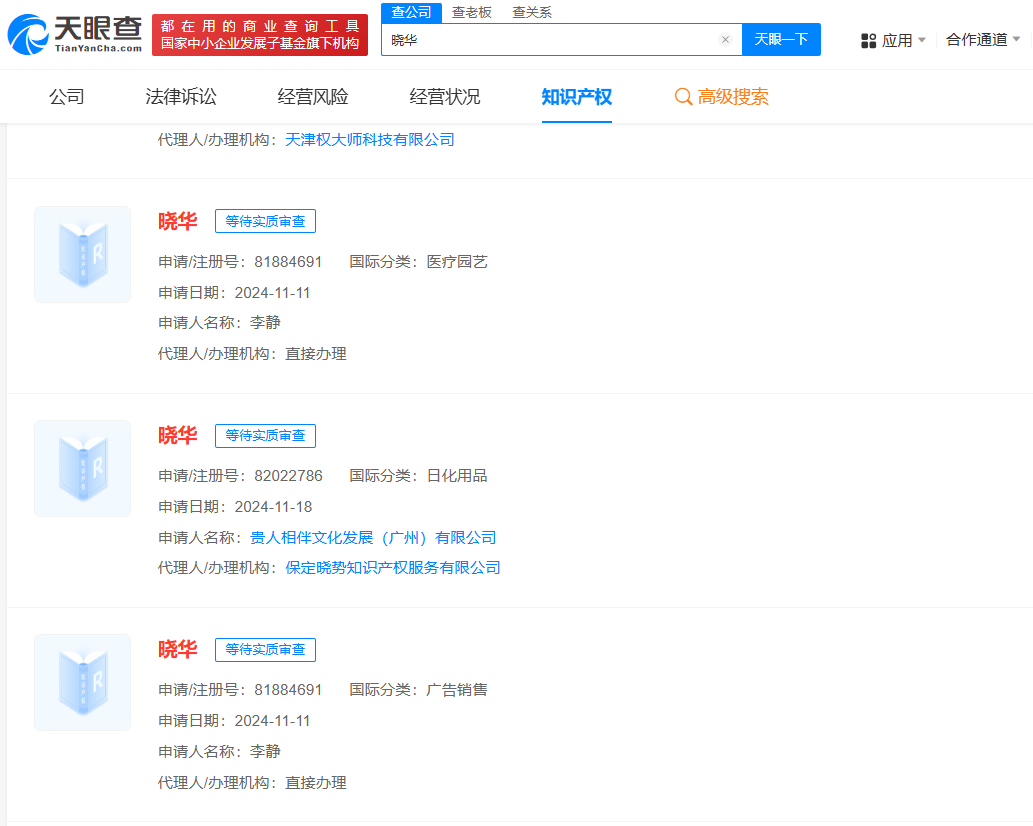Select the 知识产权 tab
The width and height of the screenshot is (1033, 826).
[576, 97]
